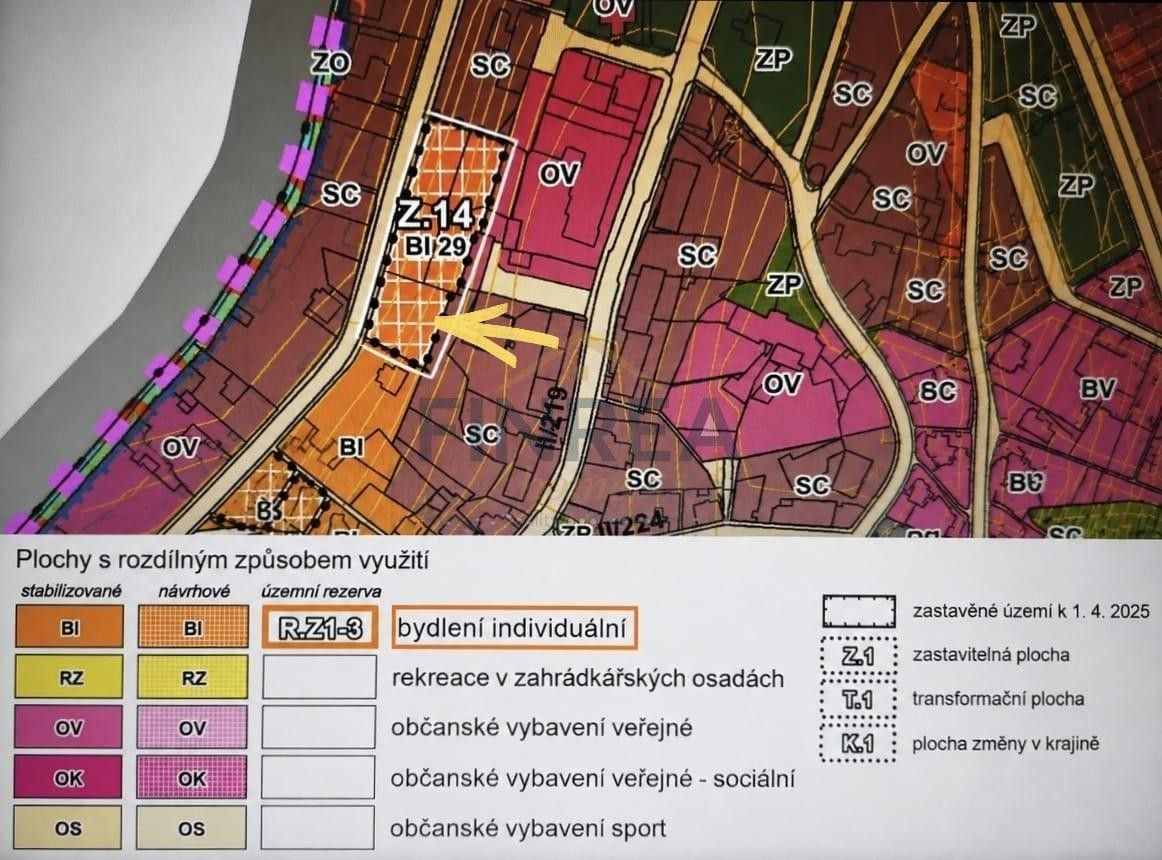Screen dimensions: 1162x860
Task: Click the Z.1 zastavitelná plocha symbol
Action: click(x=858, y=655)
